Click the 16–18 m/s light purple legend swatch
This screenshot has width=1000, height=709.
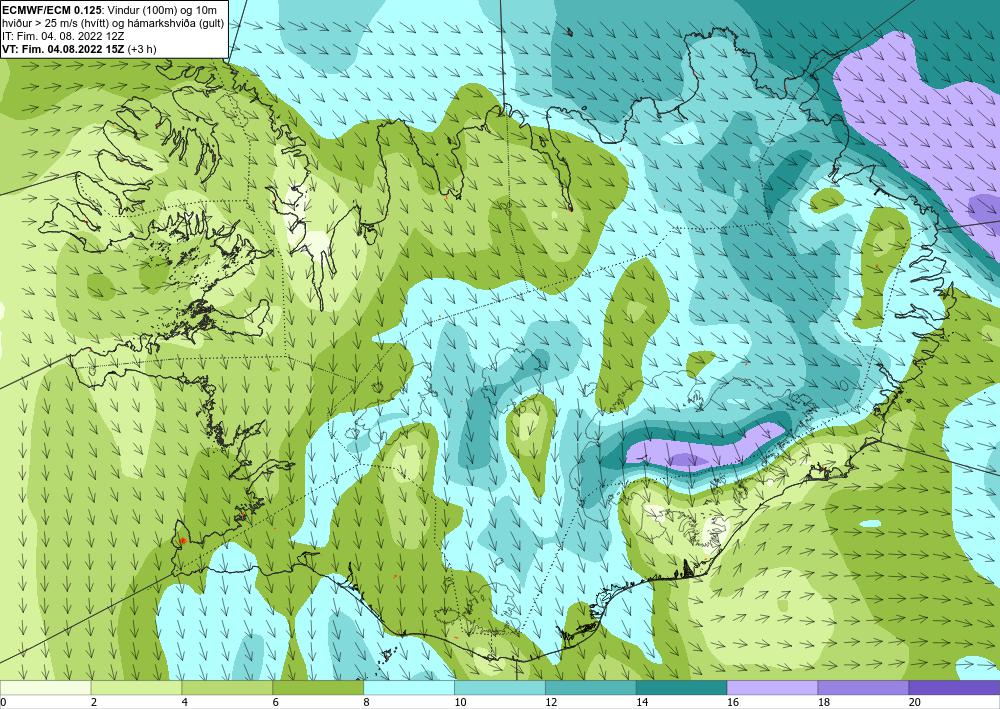(x=772, y=687)
